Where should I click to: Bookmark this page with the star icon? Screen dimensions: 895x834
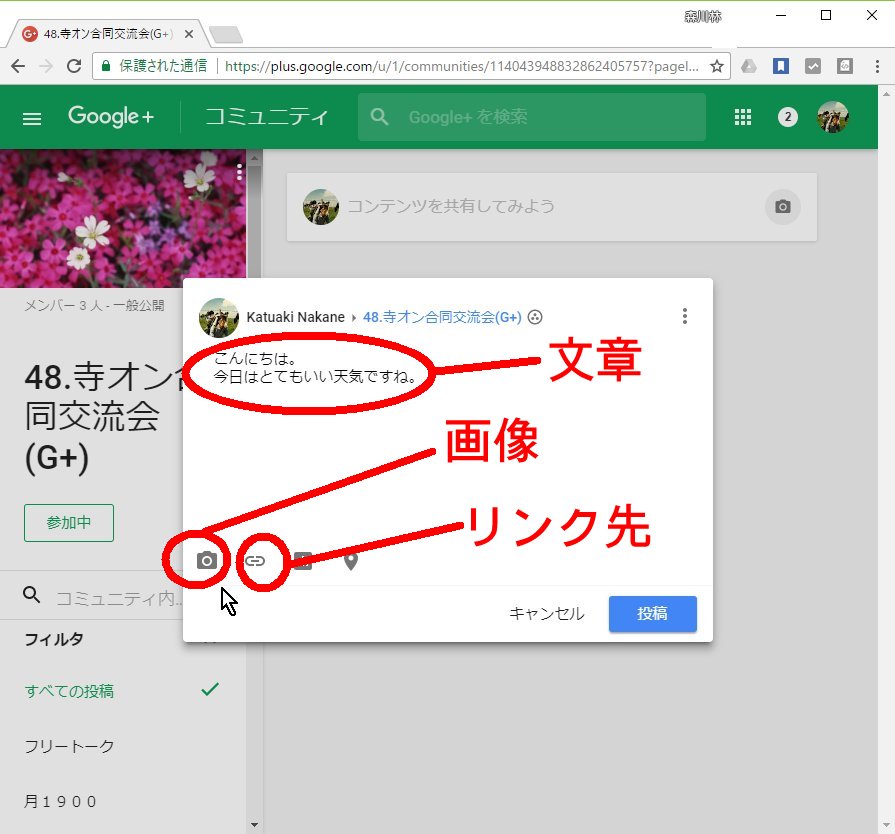[x=716, y=66]
